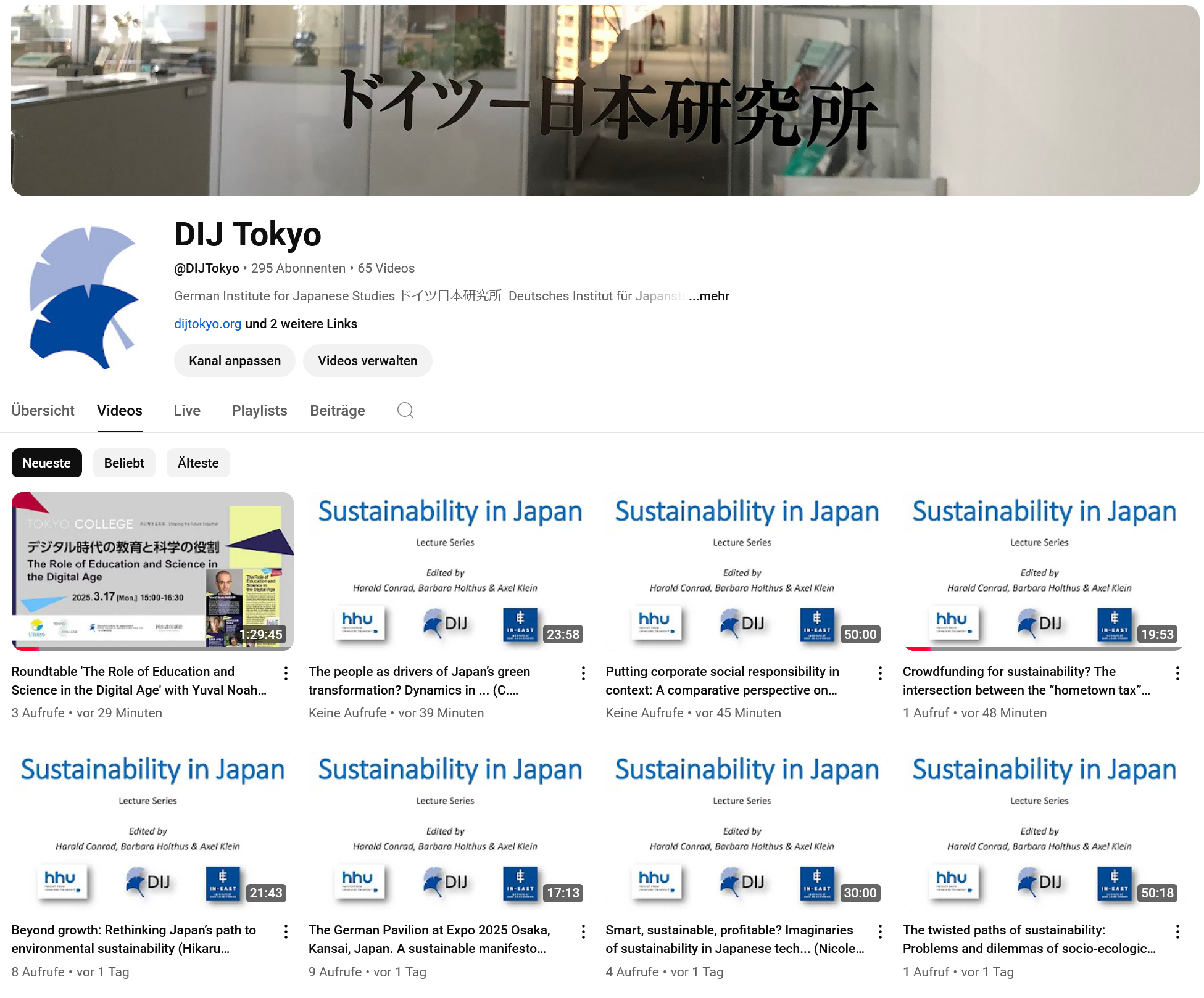
Task: Open 'Putting corporate social responsibility' video title
Action: coord(722,681)
